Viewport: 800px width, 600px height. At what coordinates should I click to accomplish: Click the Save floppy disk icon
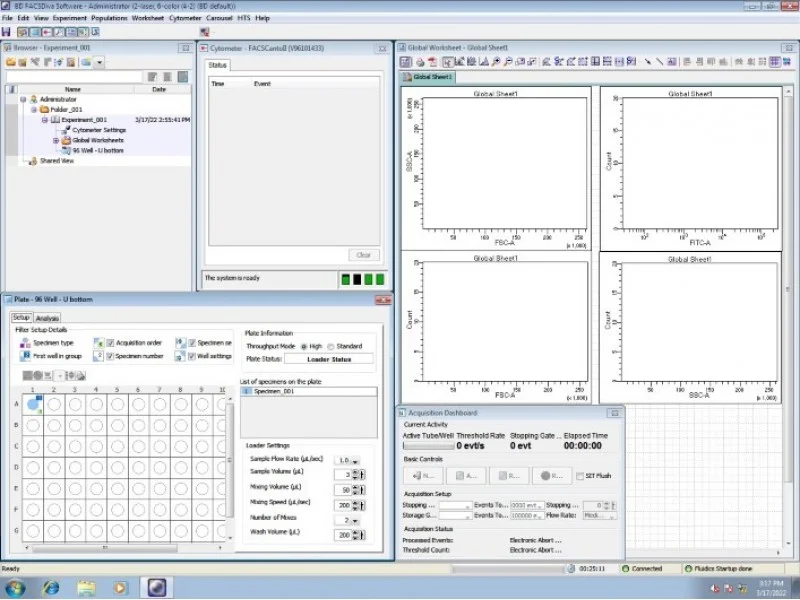7,32
